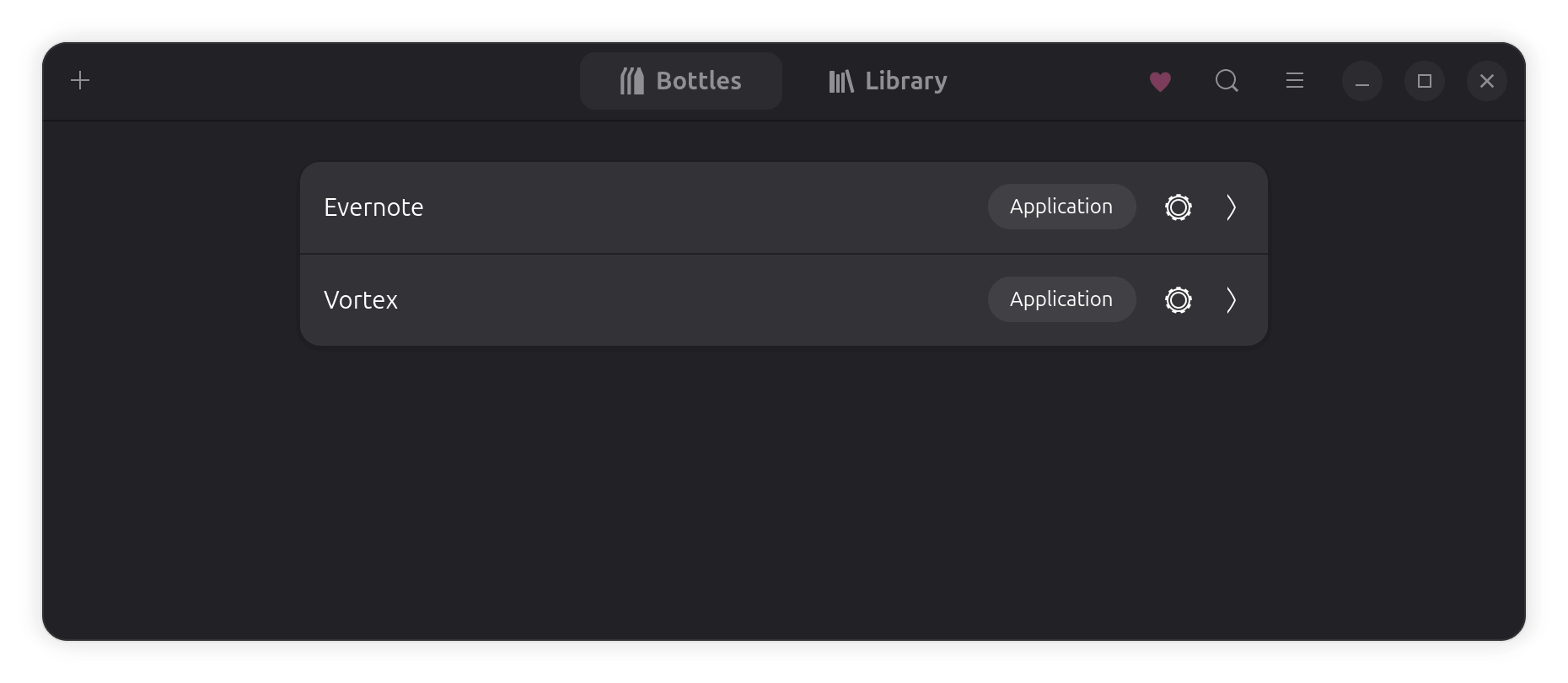Screen dimensions: 1568x683
Task: Select the Vortex bottle name
Action: pyautogui.click(x=361, y=300)
